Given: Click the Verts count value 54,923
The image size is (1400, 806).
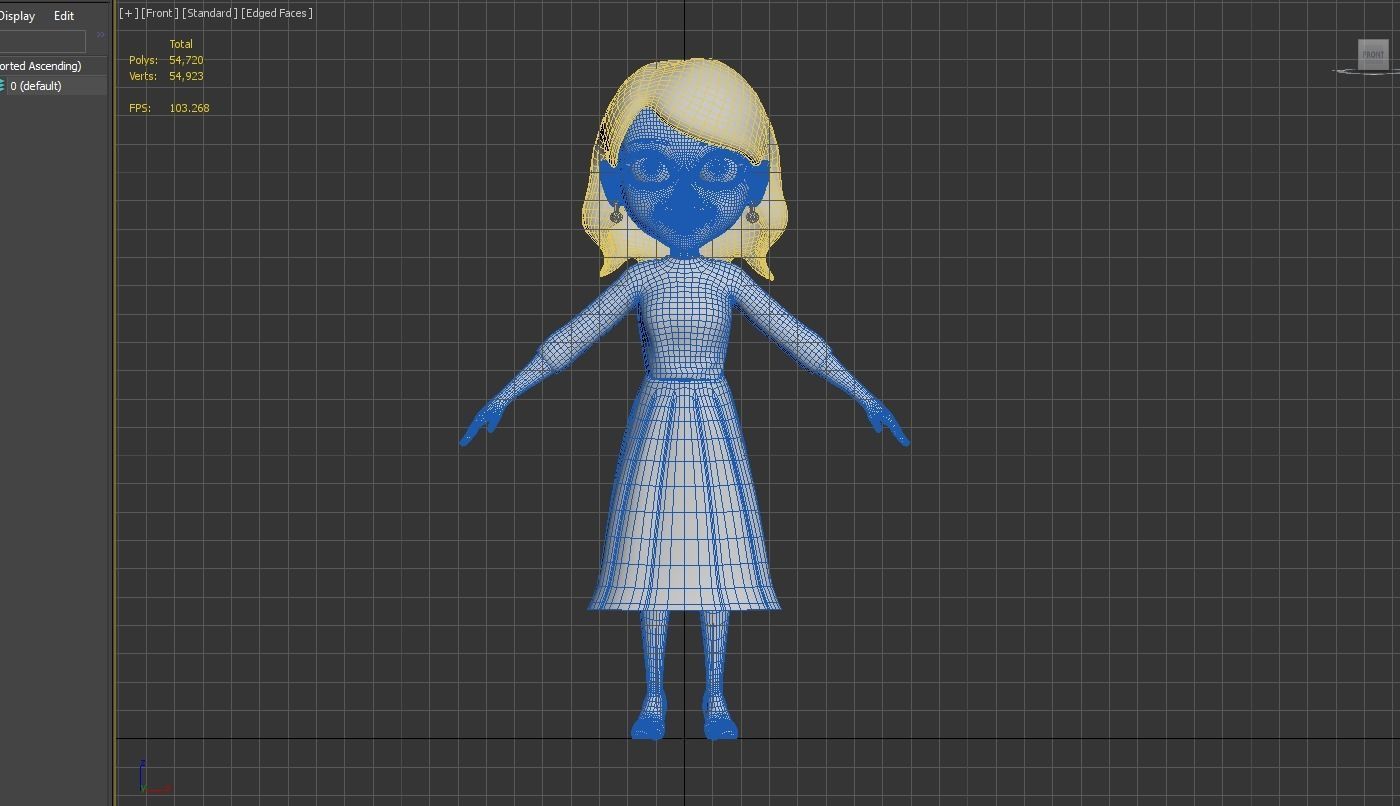Looking at the screenshot, I should (186, 76).
